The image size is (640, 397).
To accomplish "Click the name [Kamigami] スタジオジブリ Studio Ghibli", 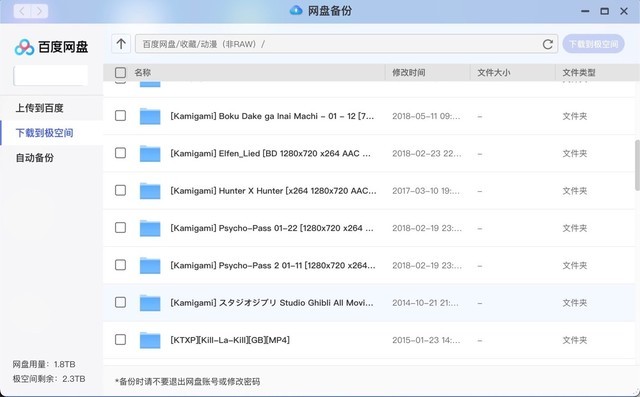I will [272, 303].
